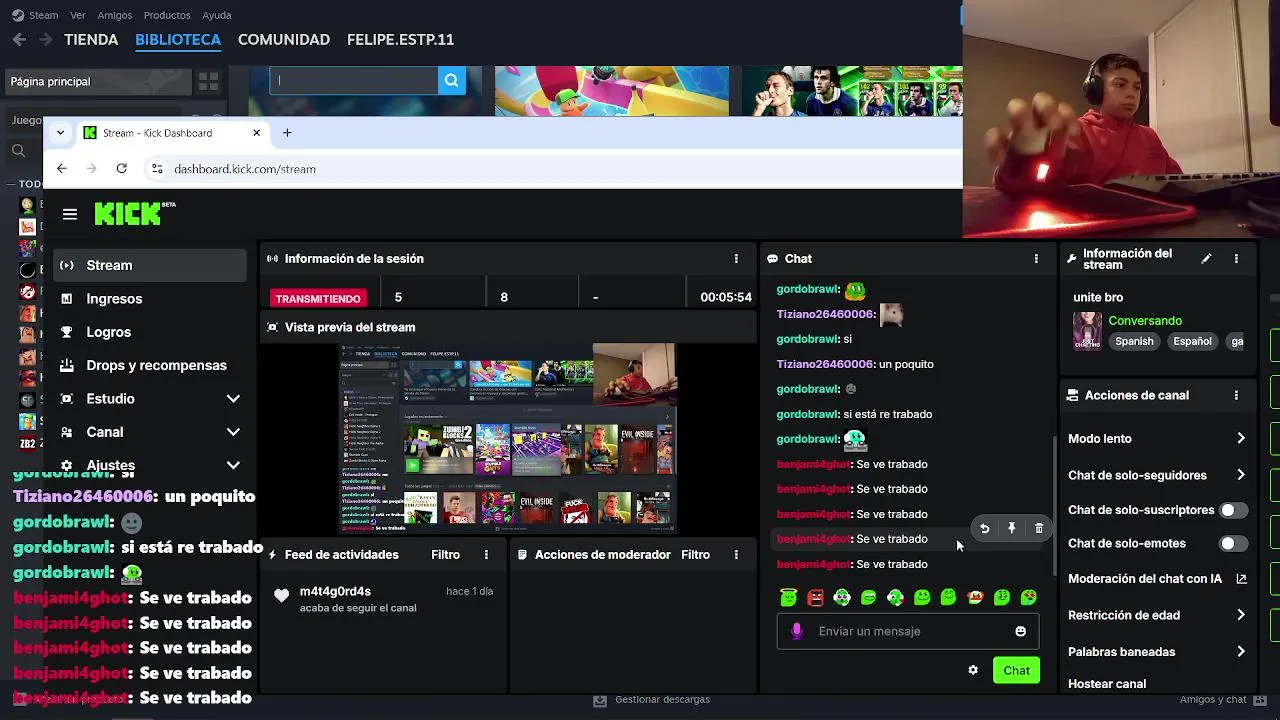Open Acciones de canal three-dot menu
Image resolution: width=1280 pixels, height=720 pixels.
click(1236, 395)
